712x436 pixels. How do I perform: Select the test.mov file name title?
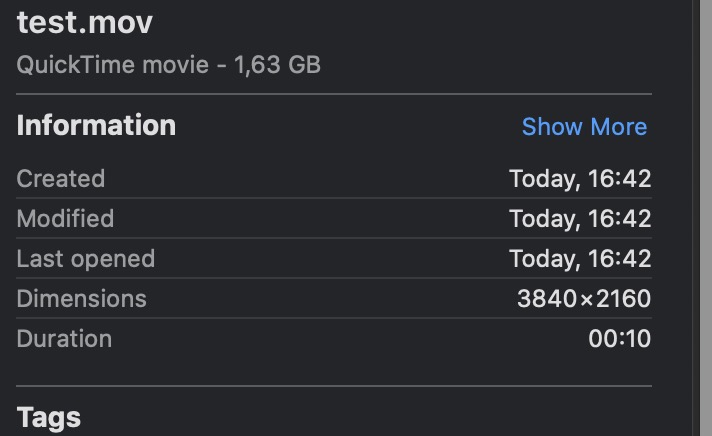point(85,23)
